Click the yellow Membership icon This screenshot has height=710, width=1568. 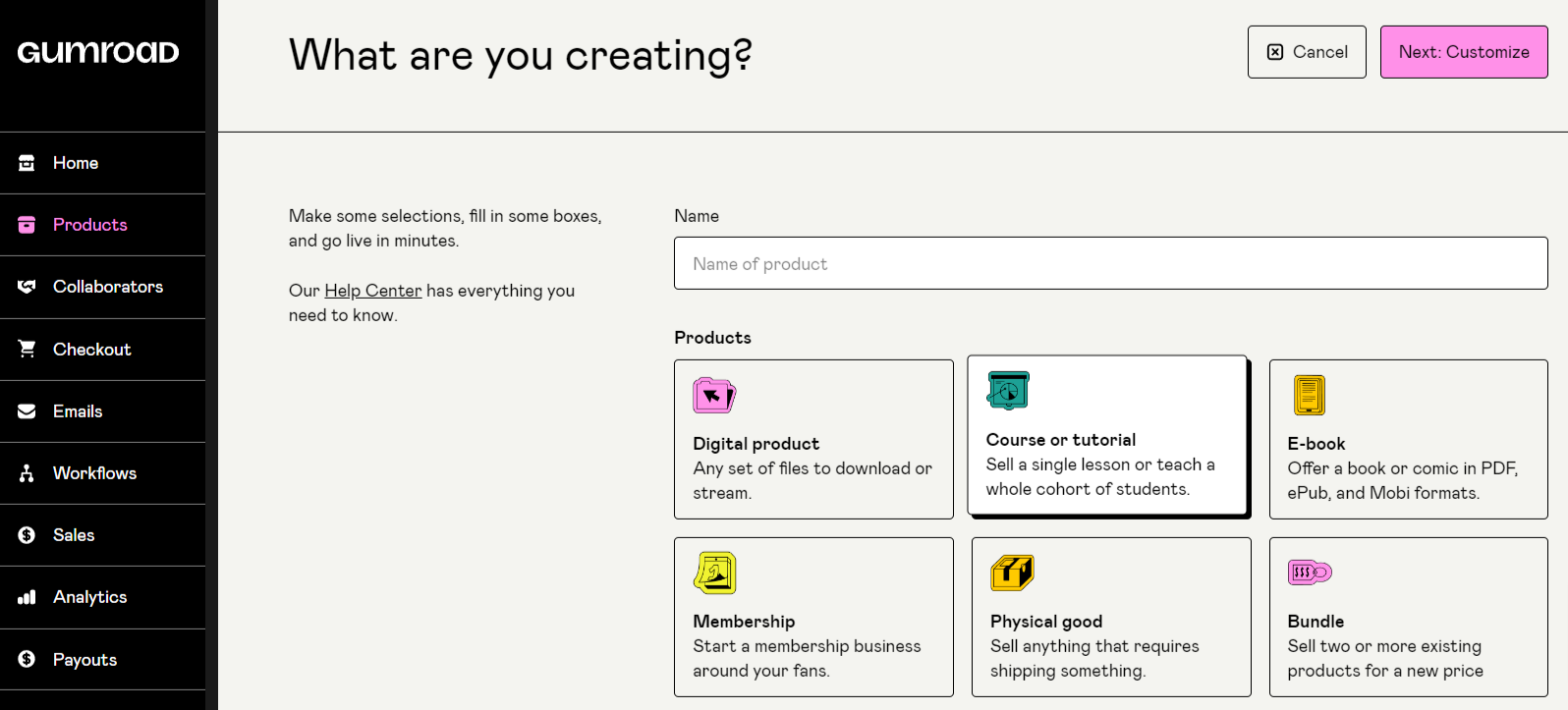click(715, 573)
